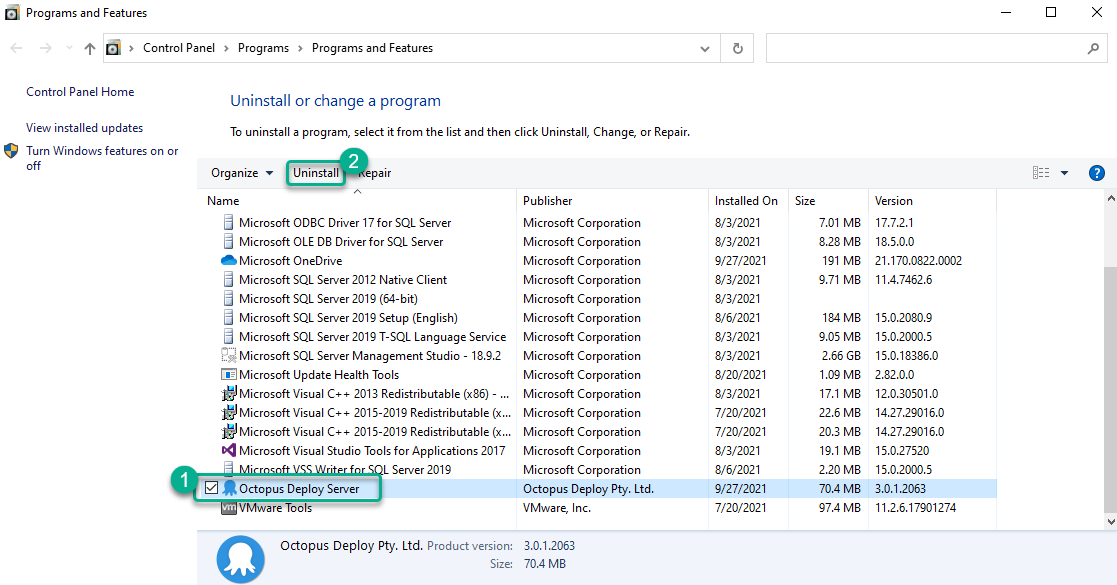
Task: Click the Microsoft OneDrive cloud icon
Action: pyautogui.click(x=229, y=260)
